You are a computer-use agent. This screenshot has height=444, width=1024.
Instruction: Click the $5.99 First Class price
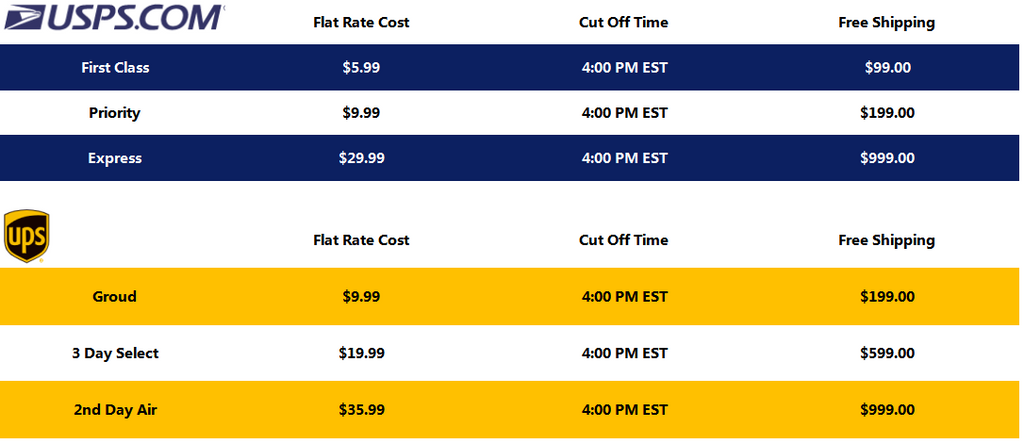point(361,67)
